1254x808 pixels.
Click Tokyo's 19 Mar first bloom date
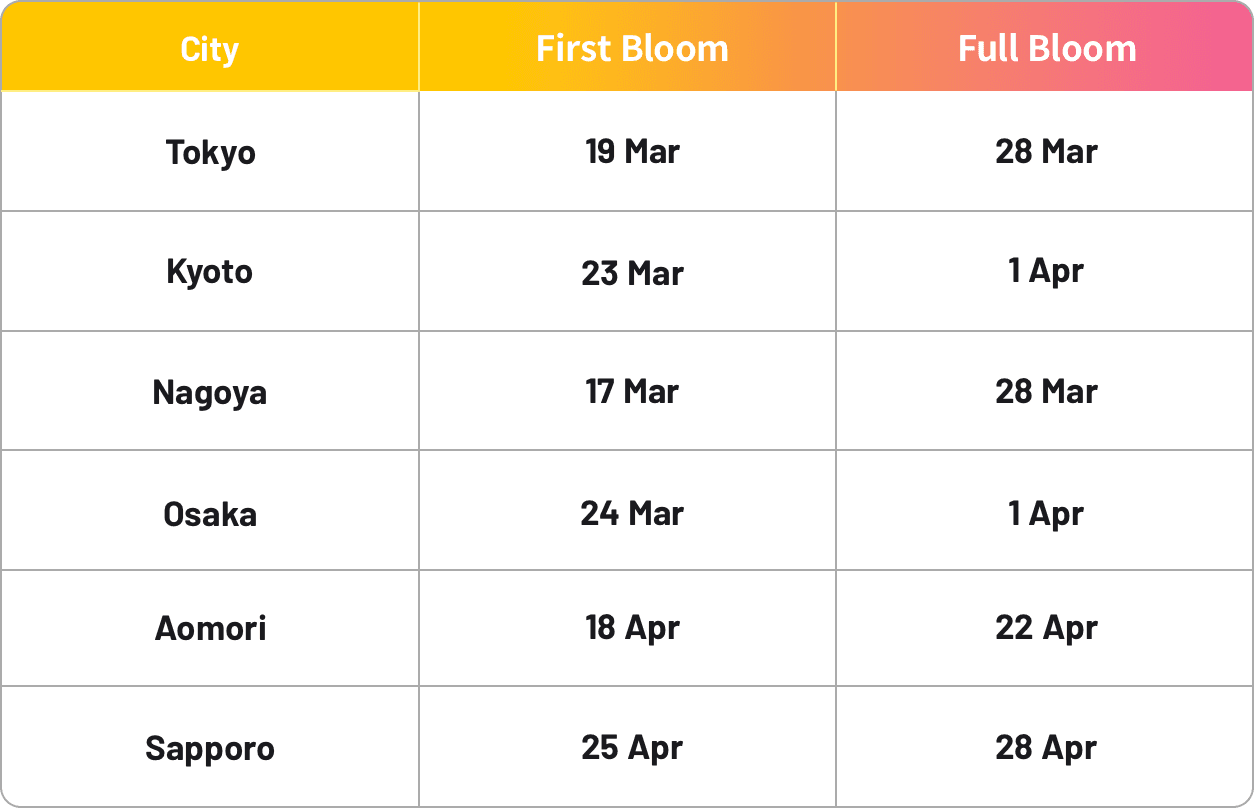point(632,152)
